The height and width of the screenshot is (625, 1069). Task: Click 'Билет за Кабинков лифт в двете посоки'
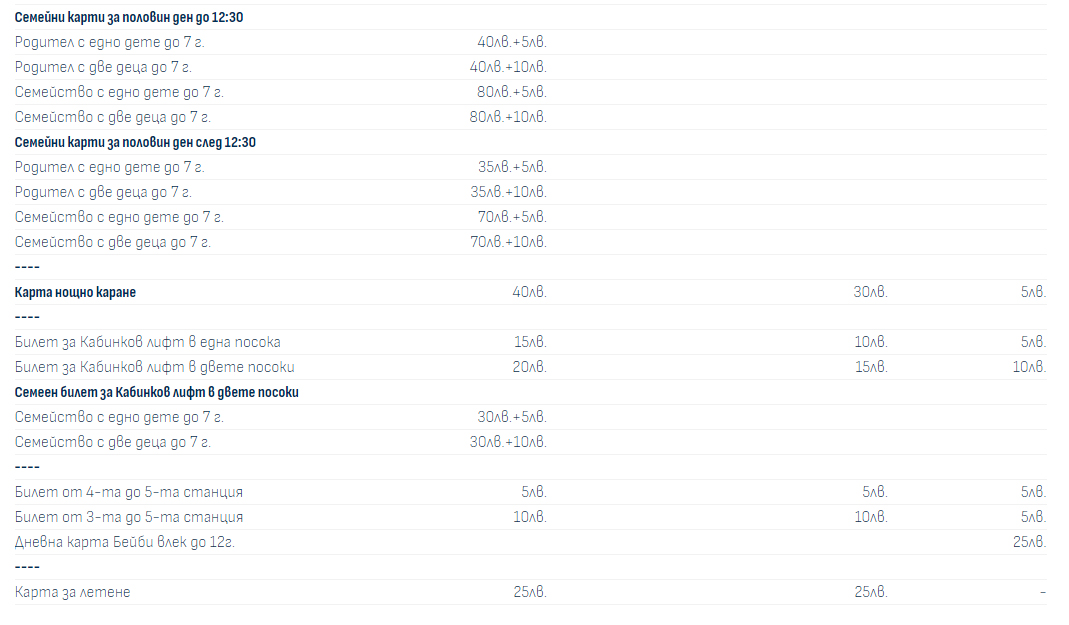pyautogui.click(x=155, y=367)
